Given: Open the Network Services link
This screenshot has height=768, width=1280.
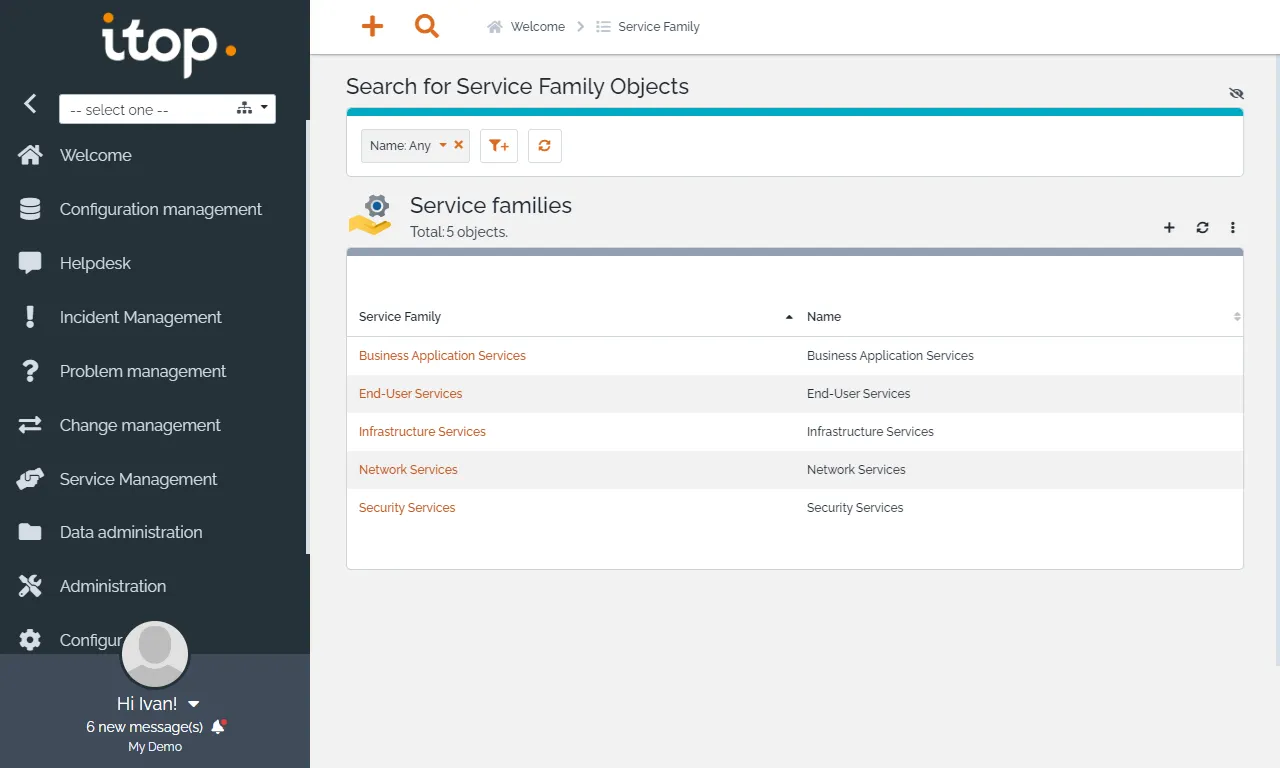Looking at the screenshot, I should coord(408,469).
